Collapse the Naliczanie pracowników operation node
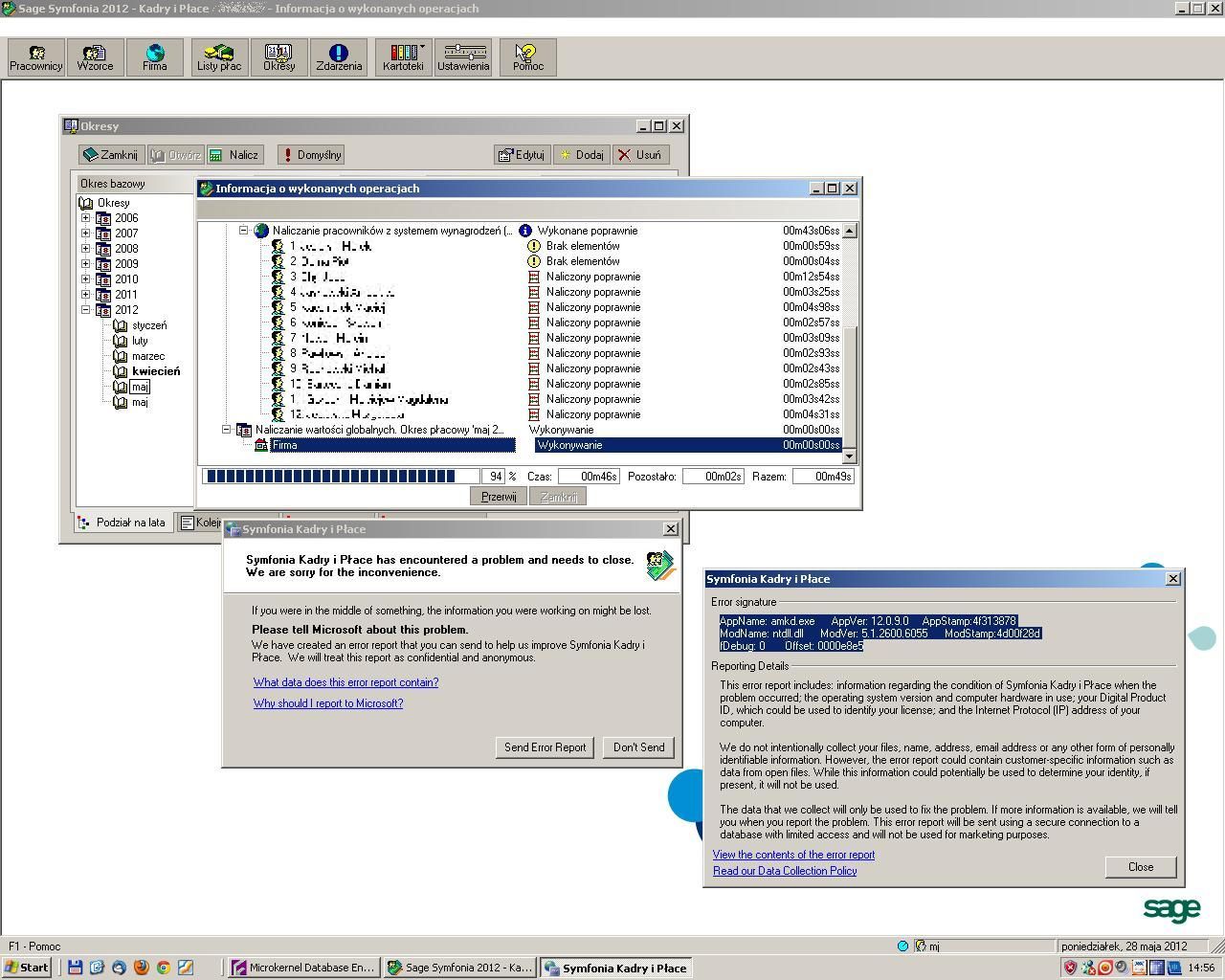Viewport: 1225px width, 980px height. click(244, 231)
